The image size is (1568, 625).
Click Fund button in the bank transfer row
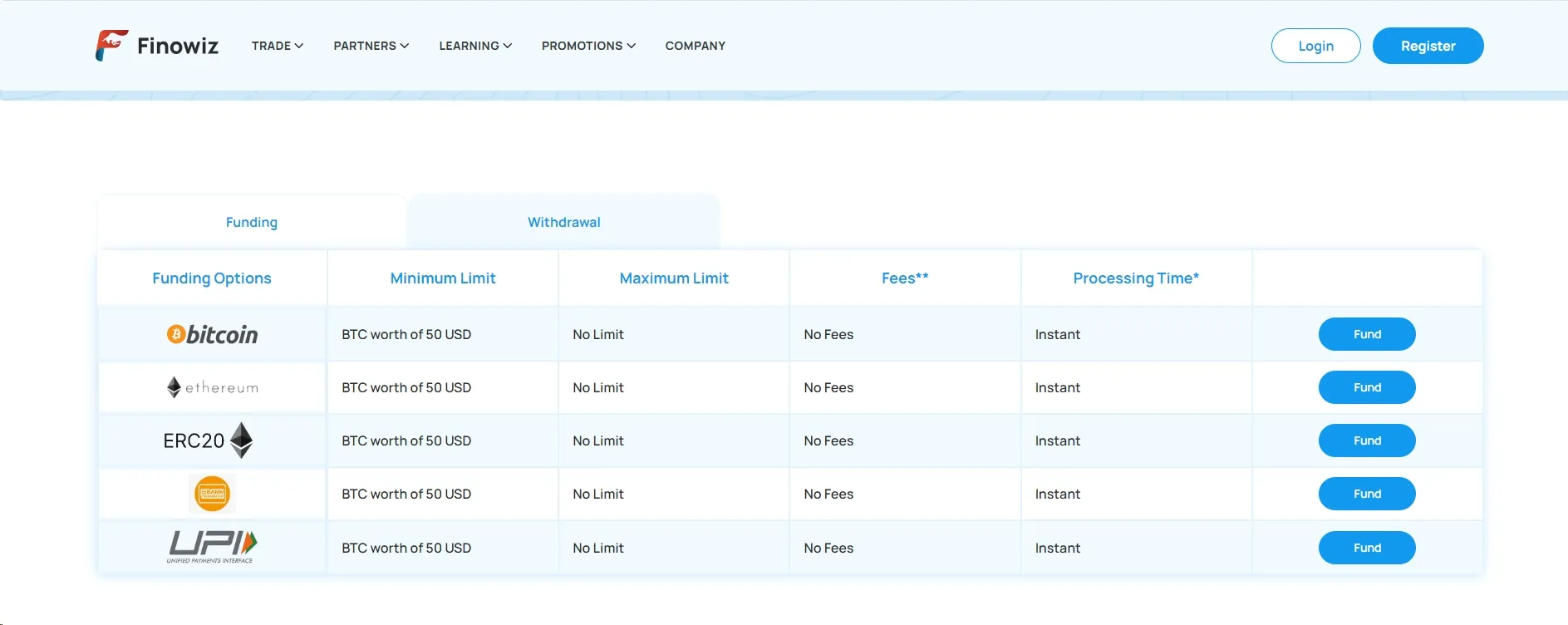pyautogui.click(x=1367, y=494)
